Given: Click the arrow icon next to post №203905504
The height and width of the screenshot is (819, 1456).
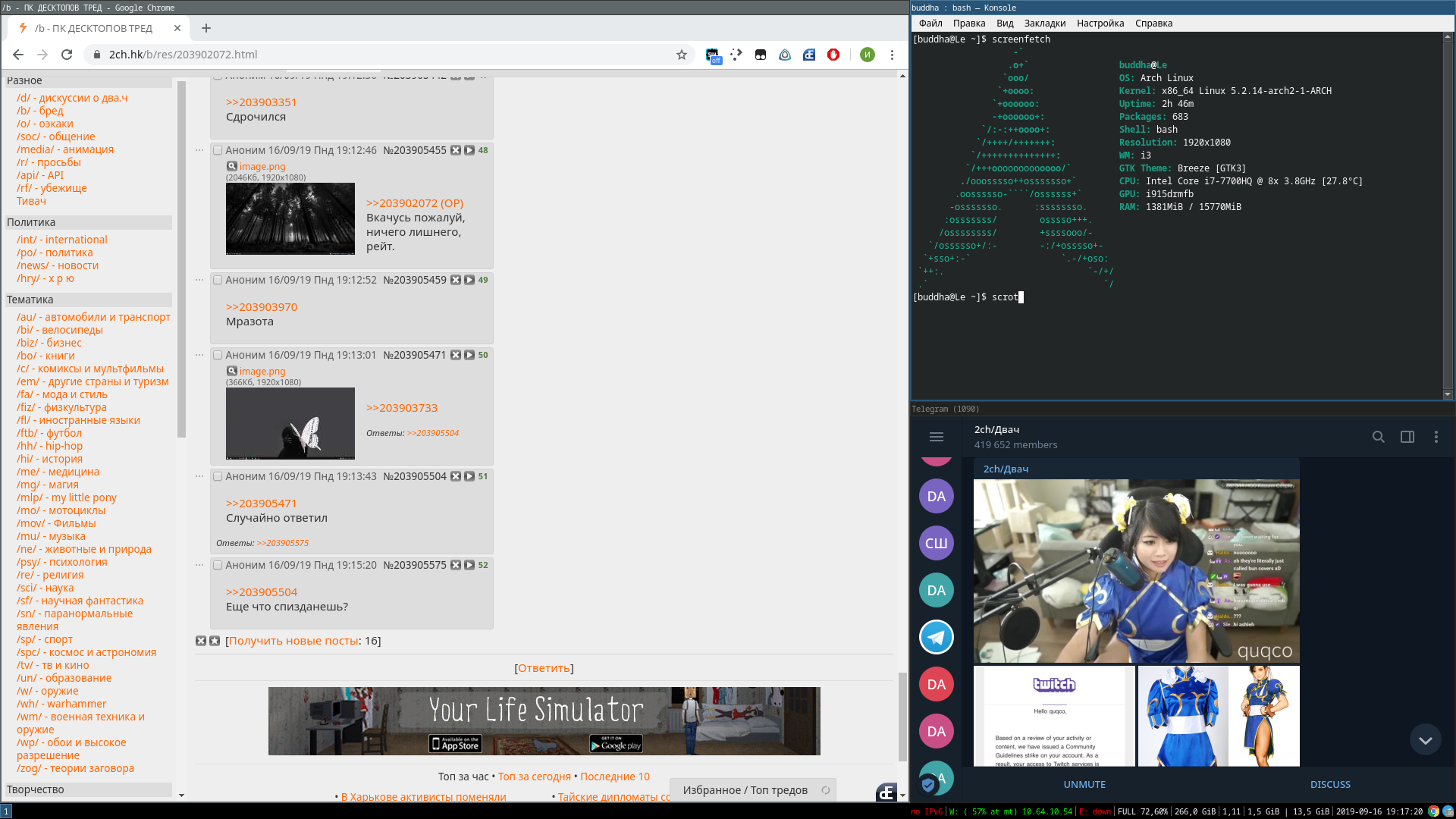Looking at the screenshot, I should point(469,476).
